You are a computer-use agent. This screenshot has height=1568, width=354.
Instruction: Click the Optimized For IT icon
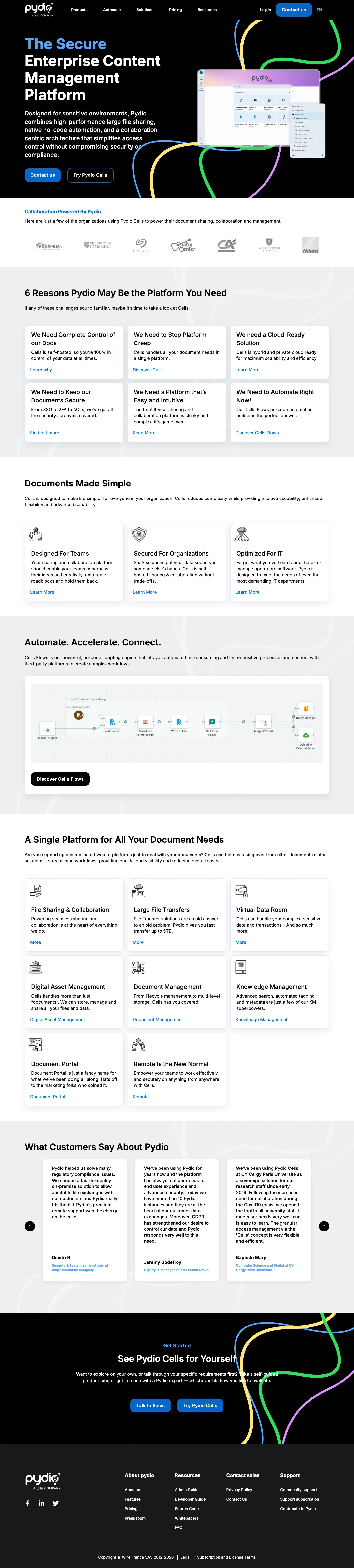pyautogui.click(x=242, y=534)
